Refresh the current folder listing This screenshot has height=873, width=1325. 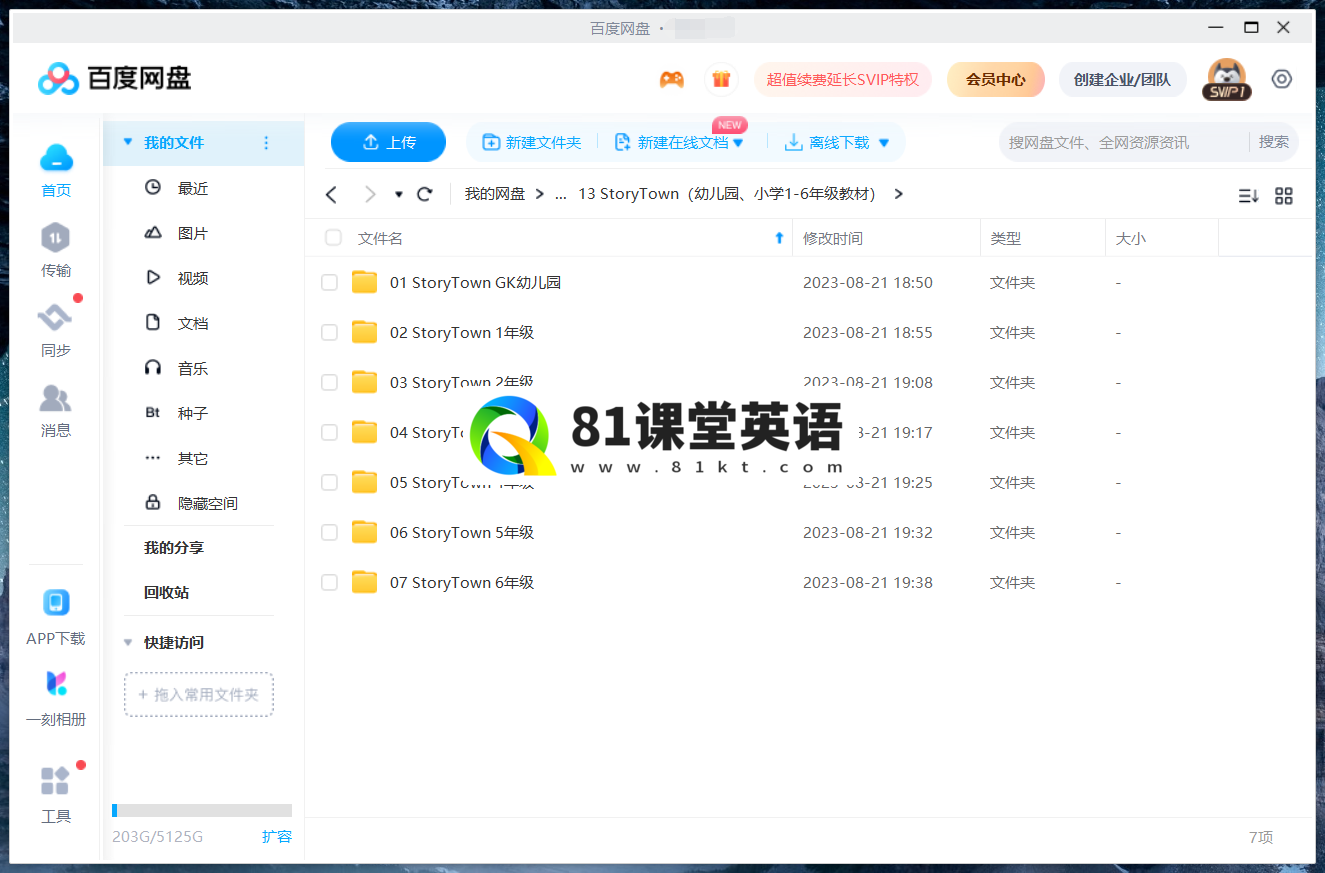click(425, 194)
